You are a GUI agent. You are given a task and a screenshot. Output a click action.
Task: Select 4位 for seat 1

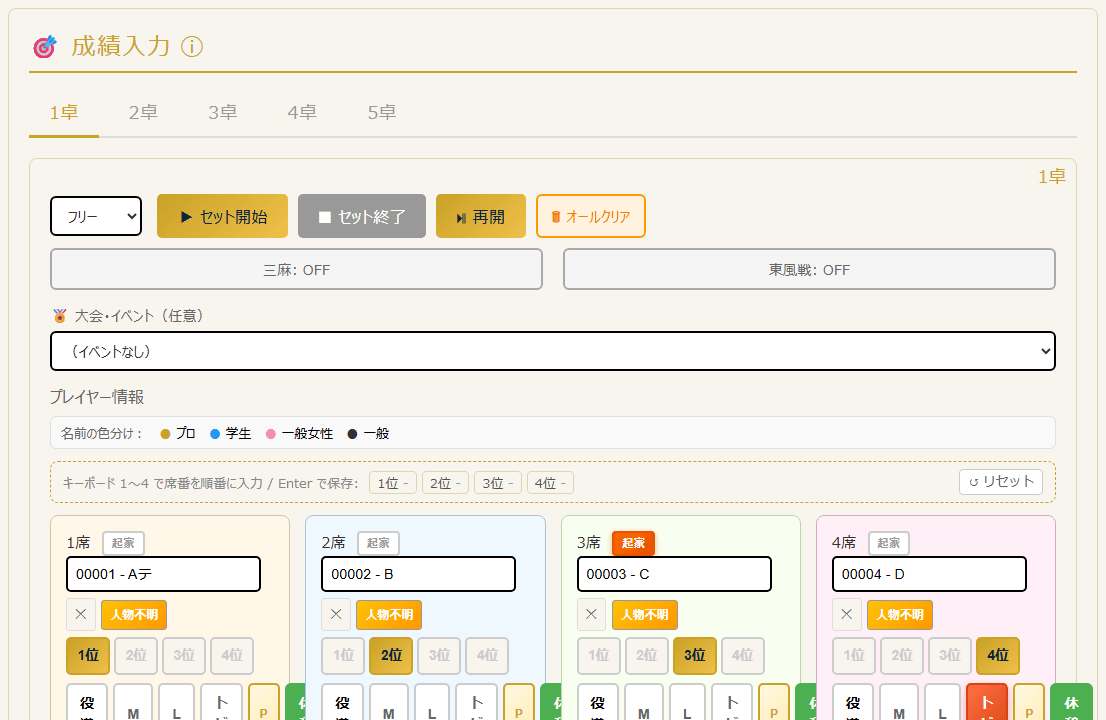pyautogui.click(x=232, y=656)
